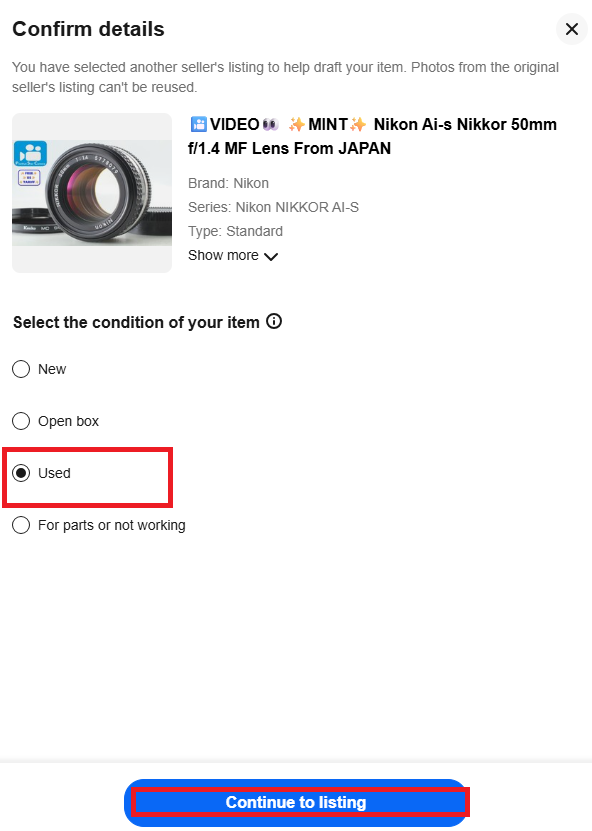Select the Used condition radio circle
The image size is (592, 831).
(x=21, y=473)
